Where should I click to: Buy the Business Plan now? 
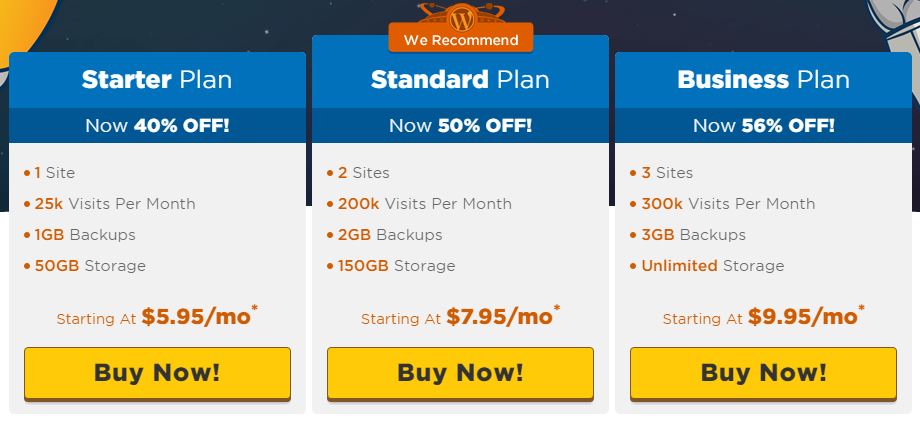[763, 374]
